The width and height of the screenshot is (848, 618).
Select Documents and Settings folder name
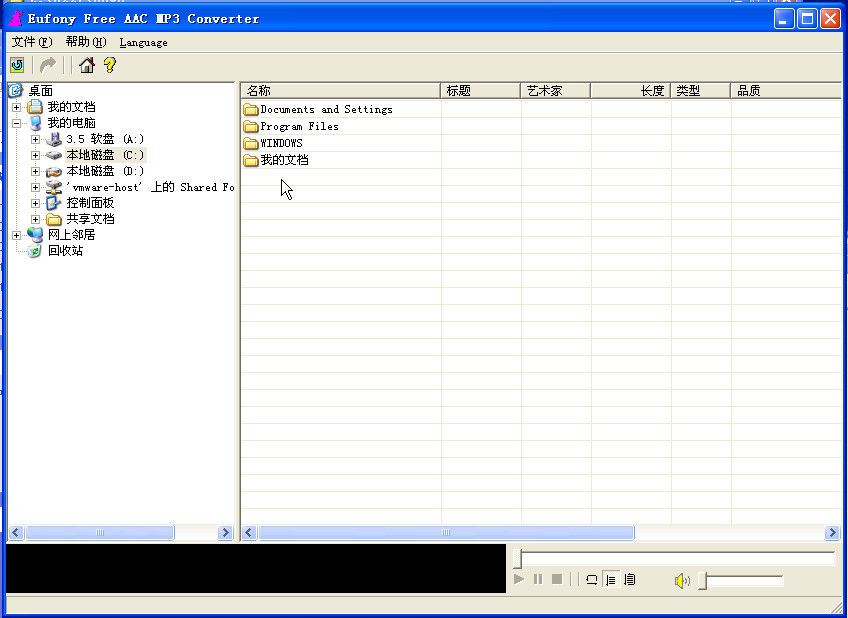pos(327,110)
